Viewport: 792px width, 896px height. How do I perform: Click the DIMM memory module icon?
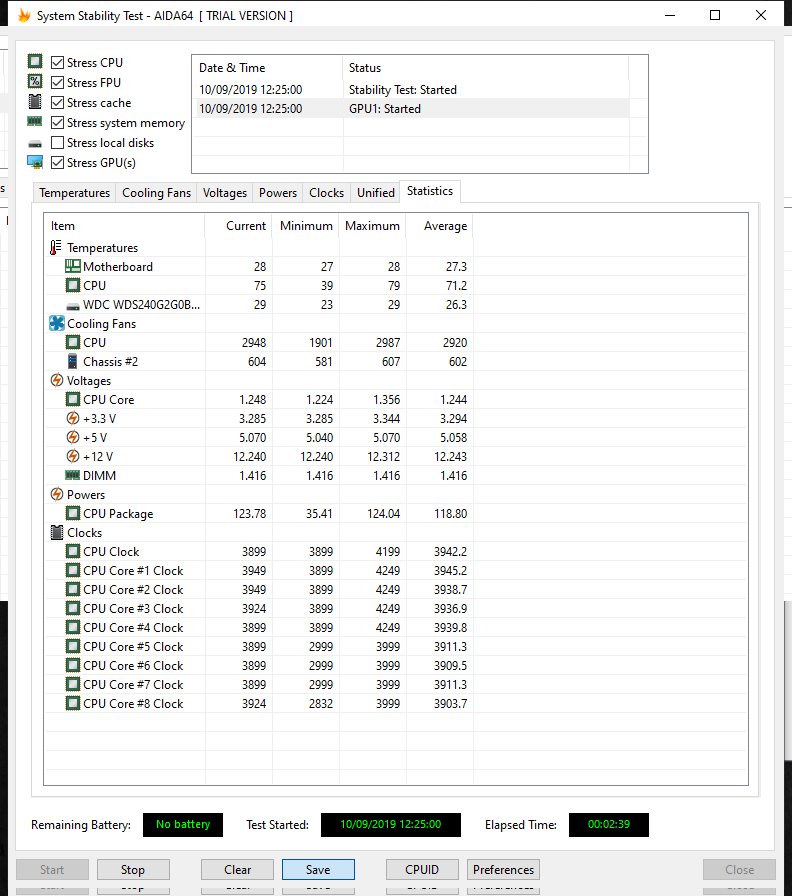pos(73,476)
